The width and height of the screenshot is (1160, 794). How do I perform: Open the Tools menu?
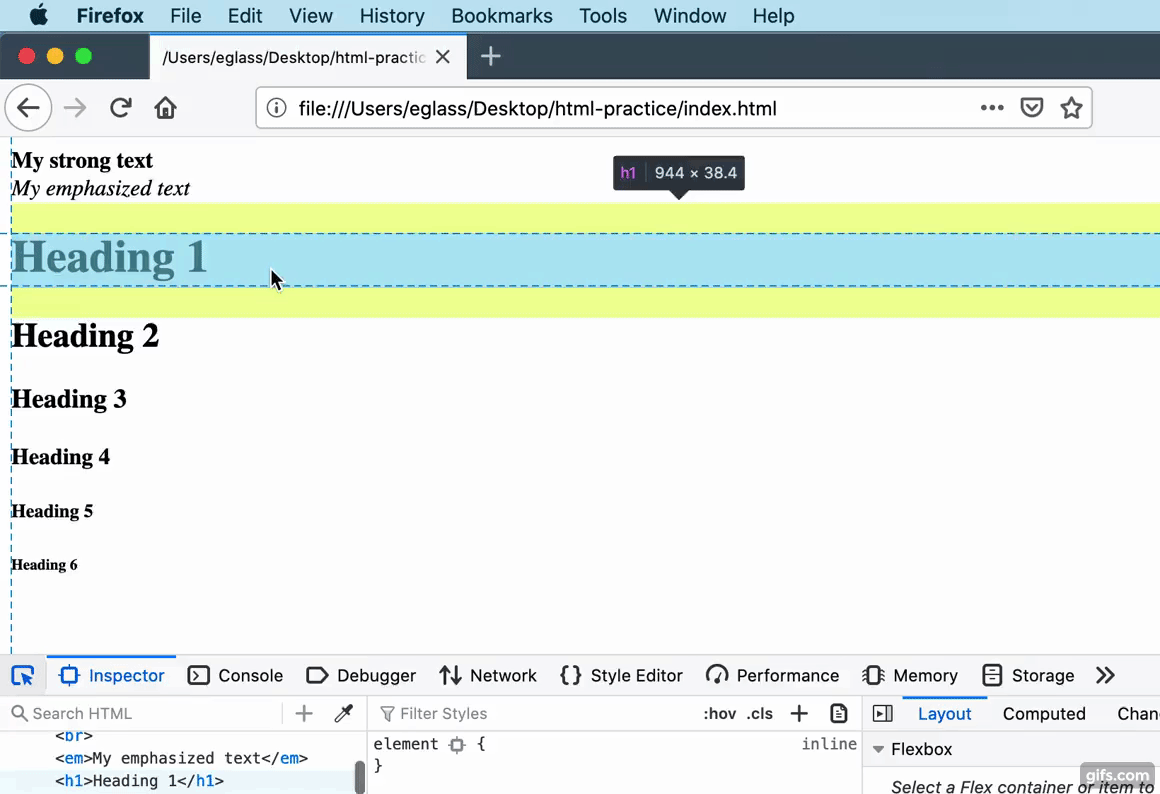click(x=603, y=16)
